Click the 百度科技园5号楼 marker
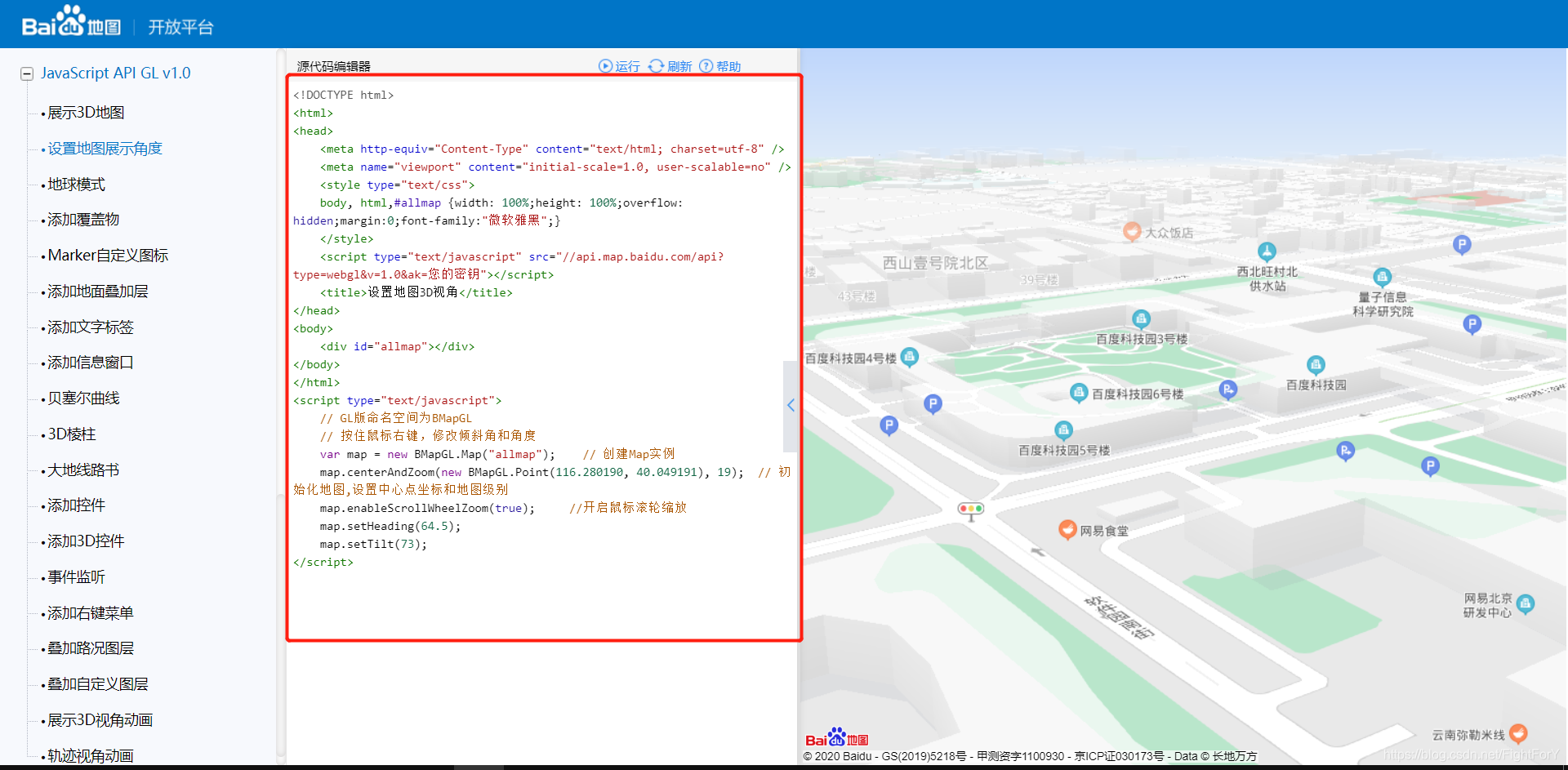The width and height of the screenshot is (1568, 770). [x=1063, y=430]
